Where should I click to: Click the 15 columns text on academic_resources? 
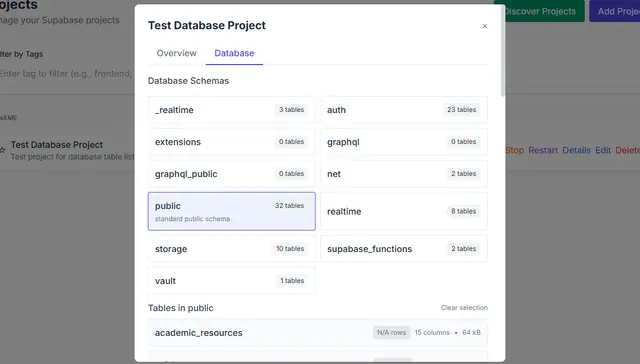click(x=432, y=333)
